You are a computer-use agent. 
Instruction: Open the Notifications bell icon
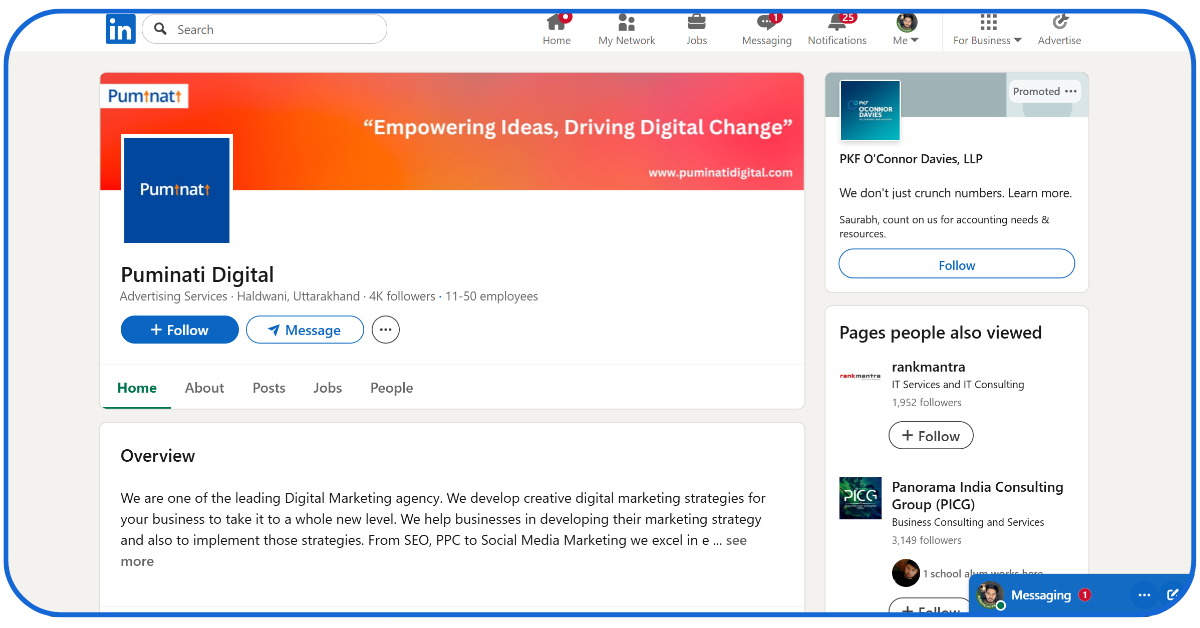[x=837, y=30]
